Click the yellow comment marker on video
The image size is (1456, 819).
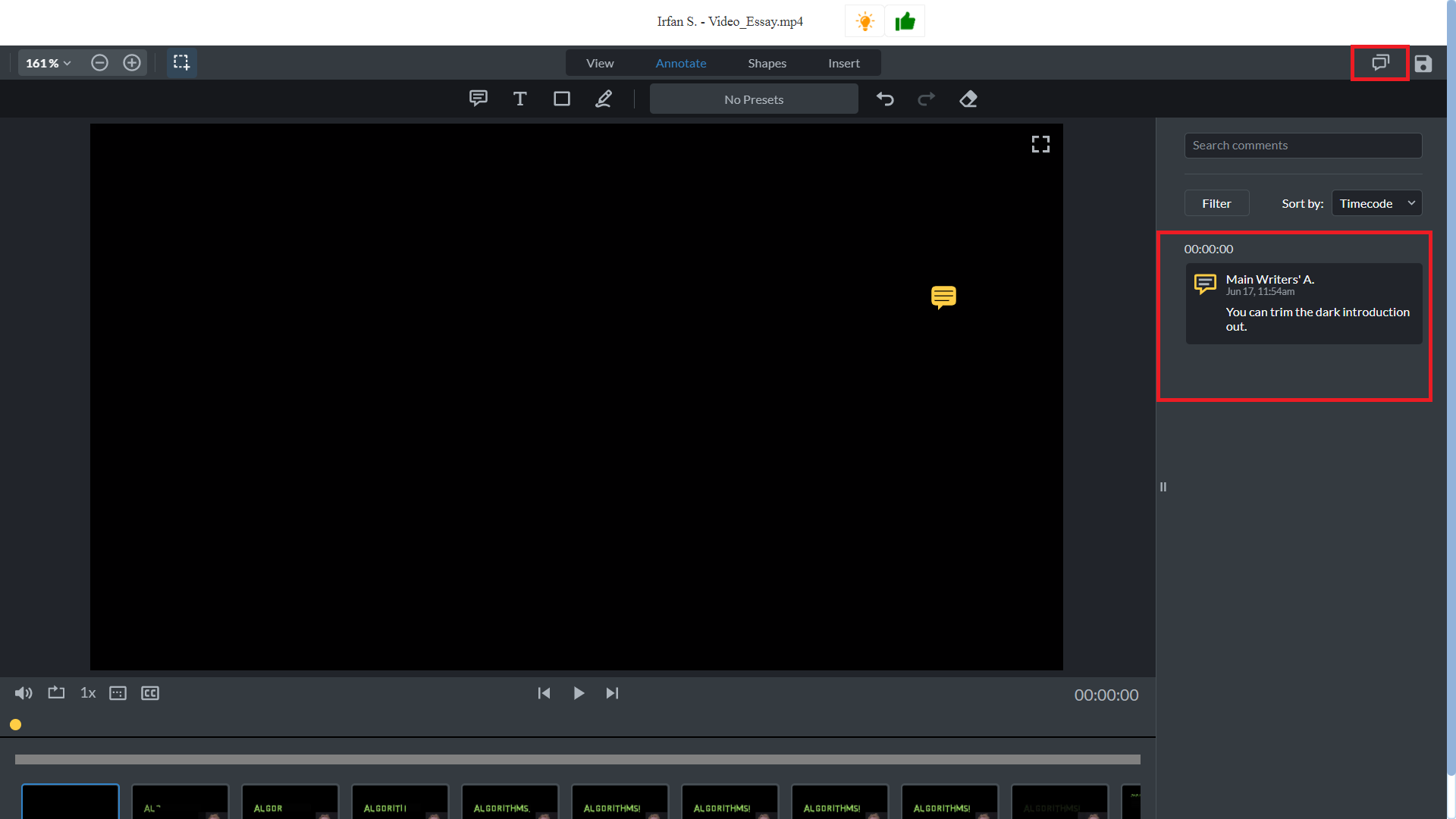943,297
